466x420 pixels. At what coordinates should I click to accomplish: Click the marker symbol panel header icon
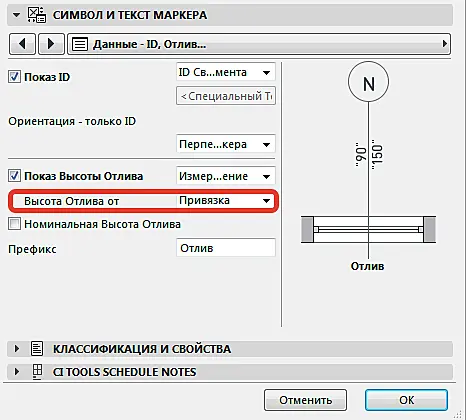click(37, 15)
